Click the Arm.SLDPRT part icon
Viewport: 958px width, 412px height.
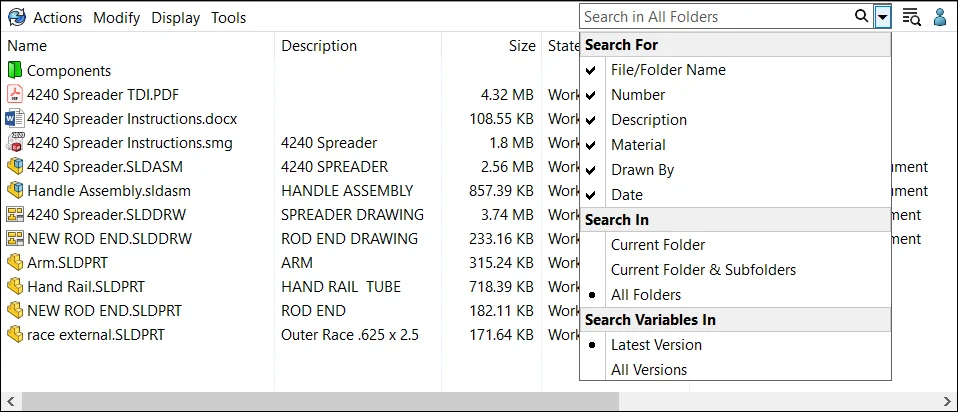pos(15,263)
